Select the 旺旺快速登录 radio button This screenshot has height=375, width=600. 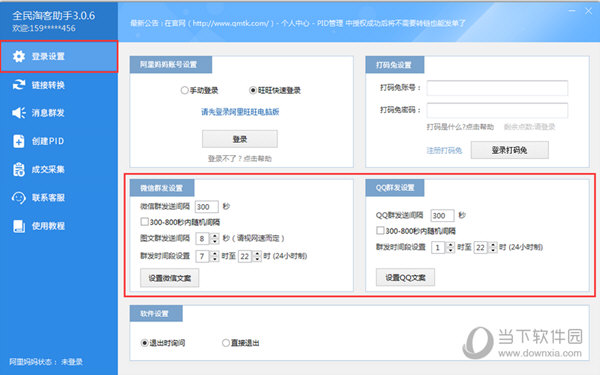(253, 90)
